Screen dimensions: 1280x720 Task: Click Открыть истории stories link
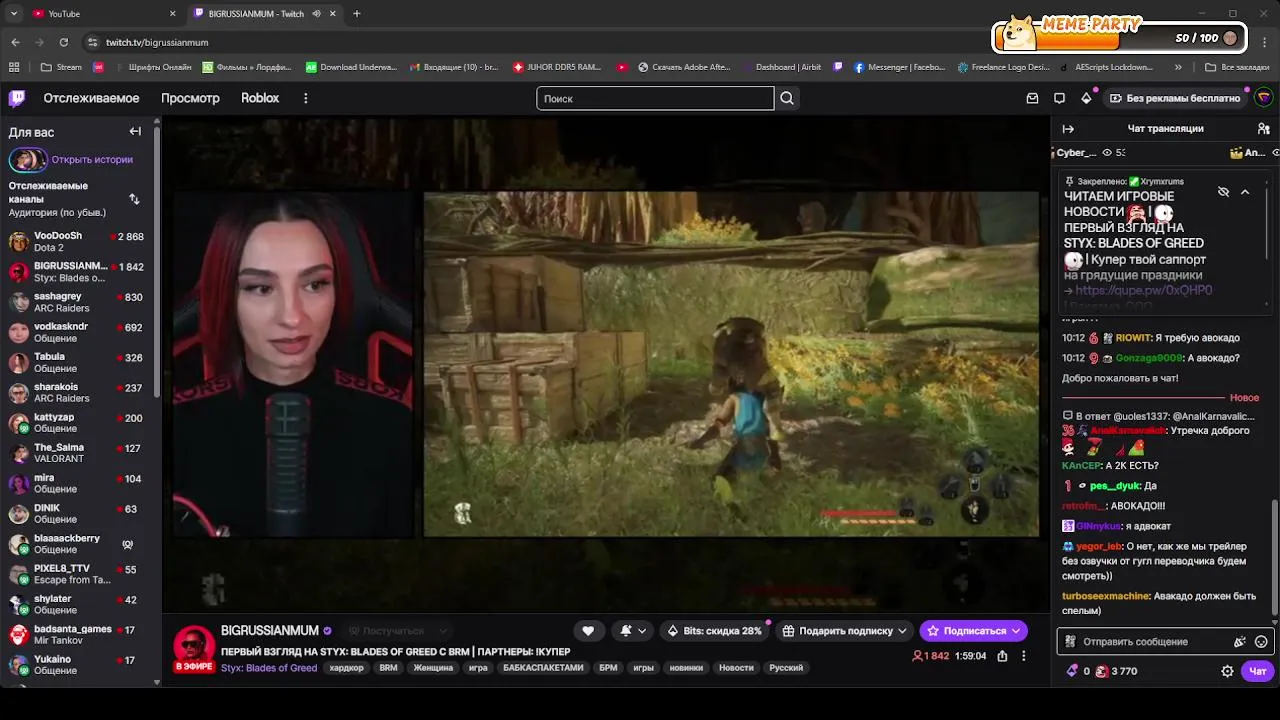92,159
